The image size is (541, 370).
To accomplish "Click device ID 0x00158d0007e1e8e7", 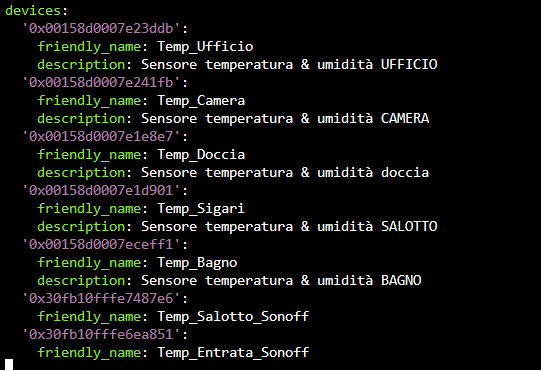I will [x=105, y=136].
